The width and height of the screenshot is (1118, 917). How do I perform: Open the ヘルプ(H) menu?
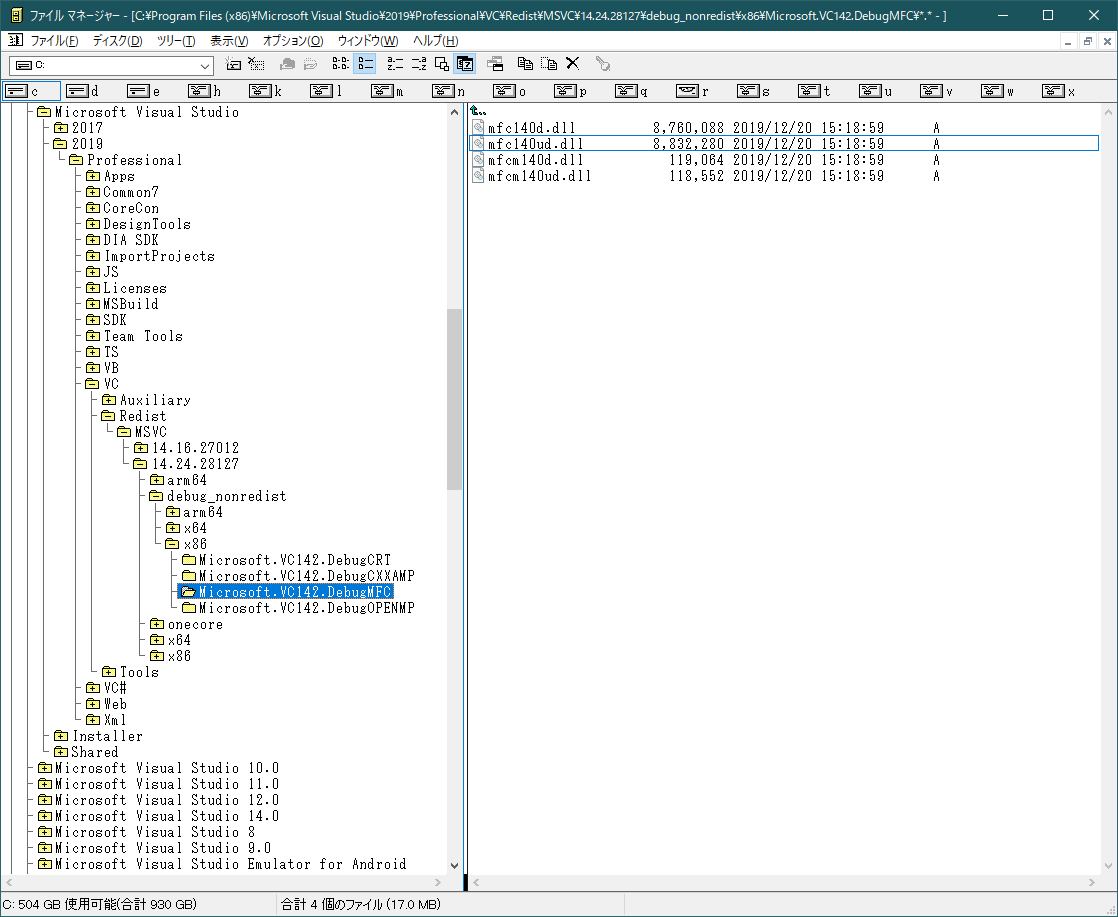coord(436,41)
